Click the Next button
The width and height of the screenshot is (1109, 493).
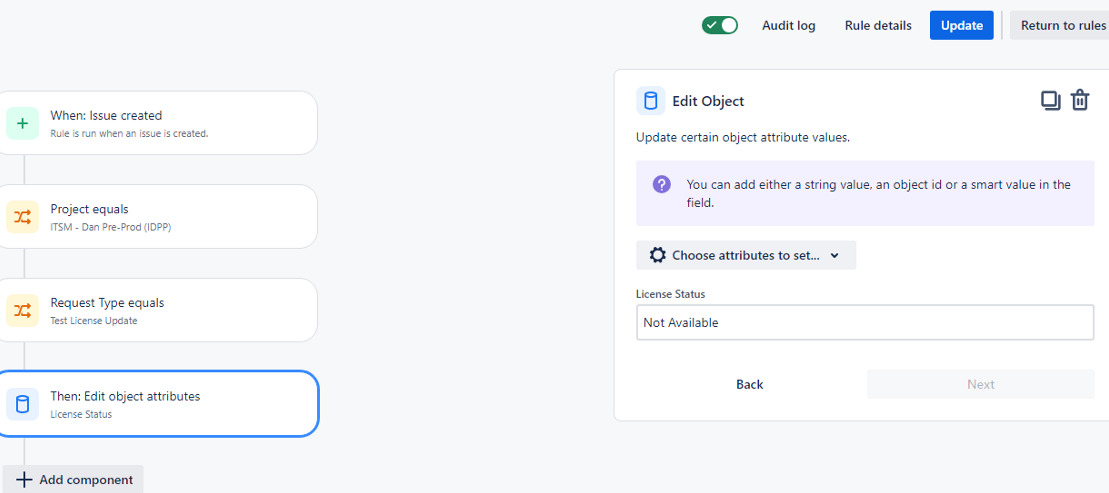tap(981, 384)
